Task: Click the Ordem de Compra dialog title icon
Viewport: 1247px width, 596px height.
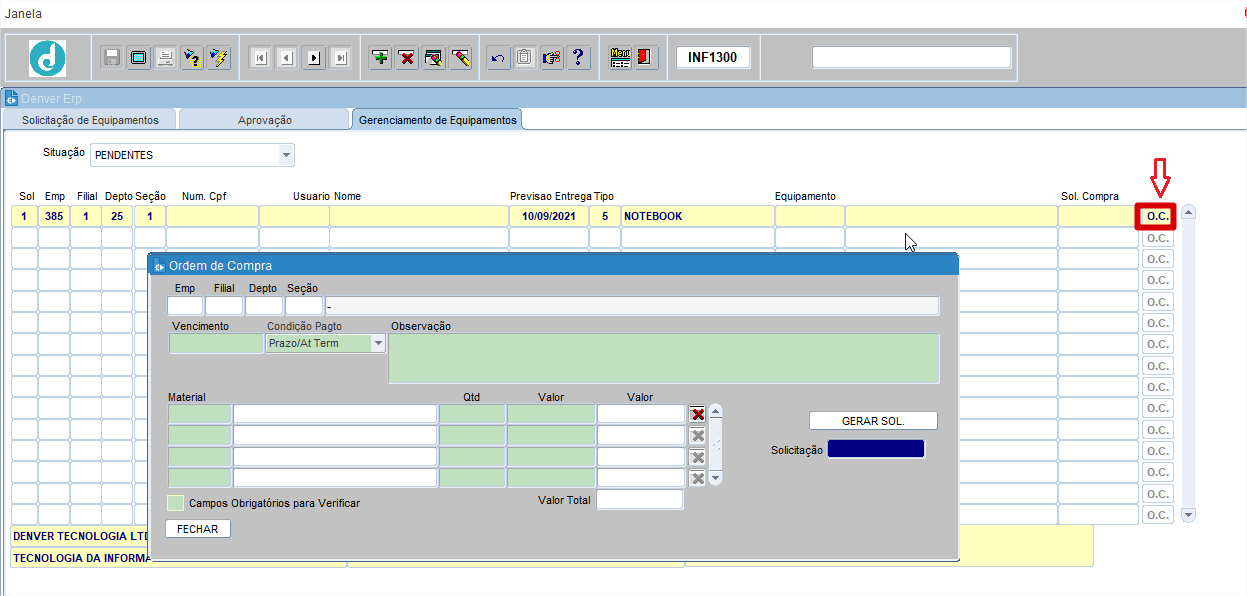Action: point(158,265)
